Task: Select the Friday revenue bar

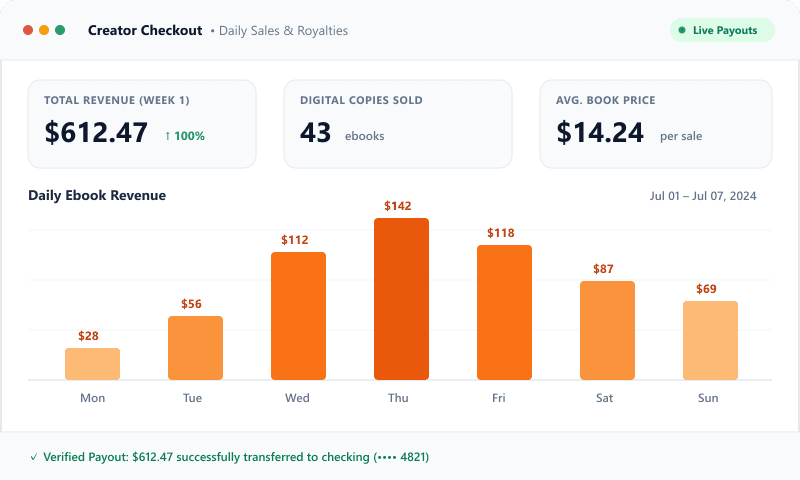Action: click(505, 313)
